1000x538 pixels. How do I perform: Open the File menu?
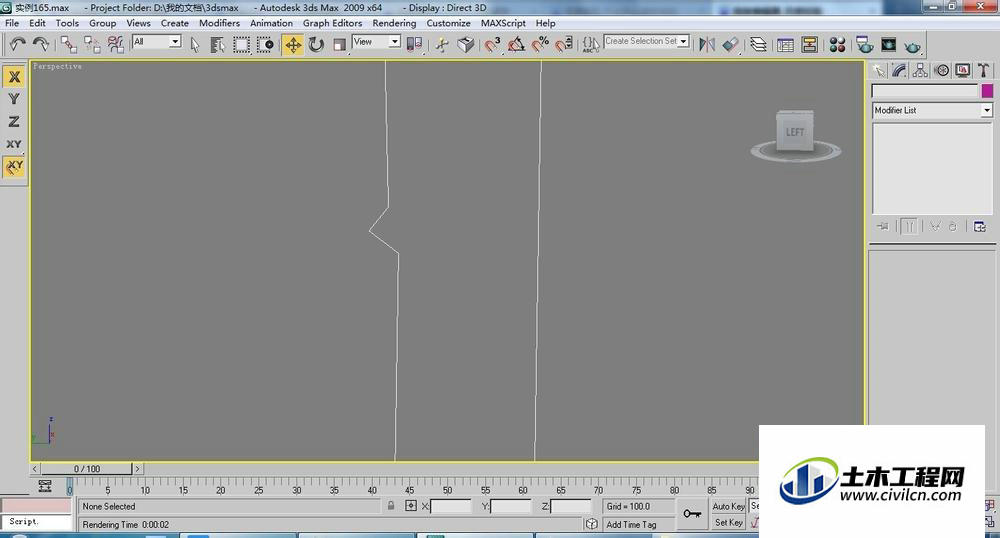pyautogui.click(x=12, y=23)
